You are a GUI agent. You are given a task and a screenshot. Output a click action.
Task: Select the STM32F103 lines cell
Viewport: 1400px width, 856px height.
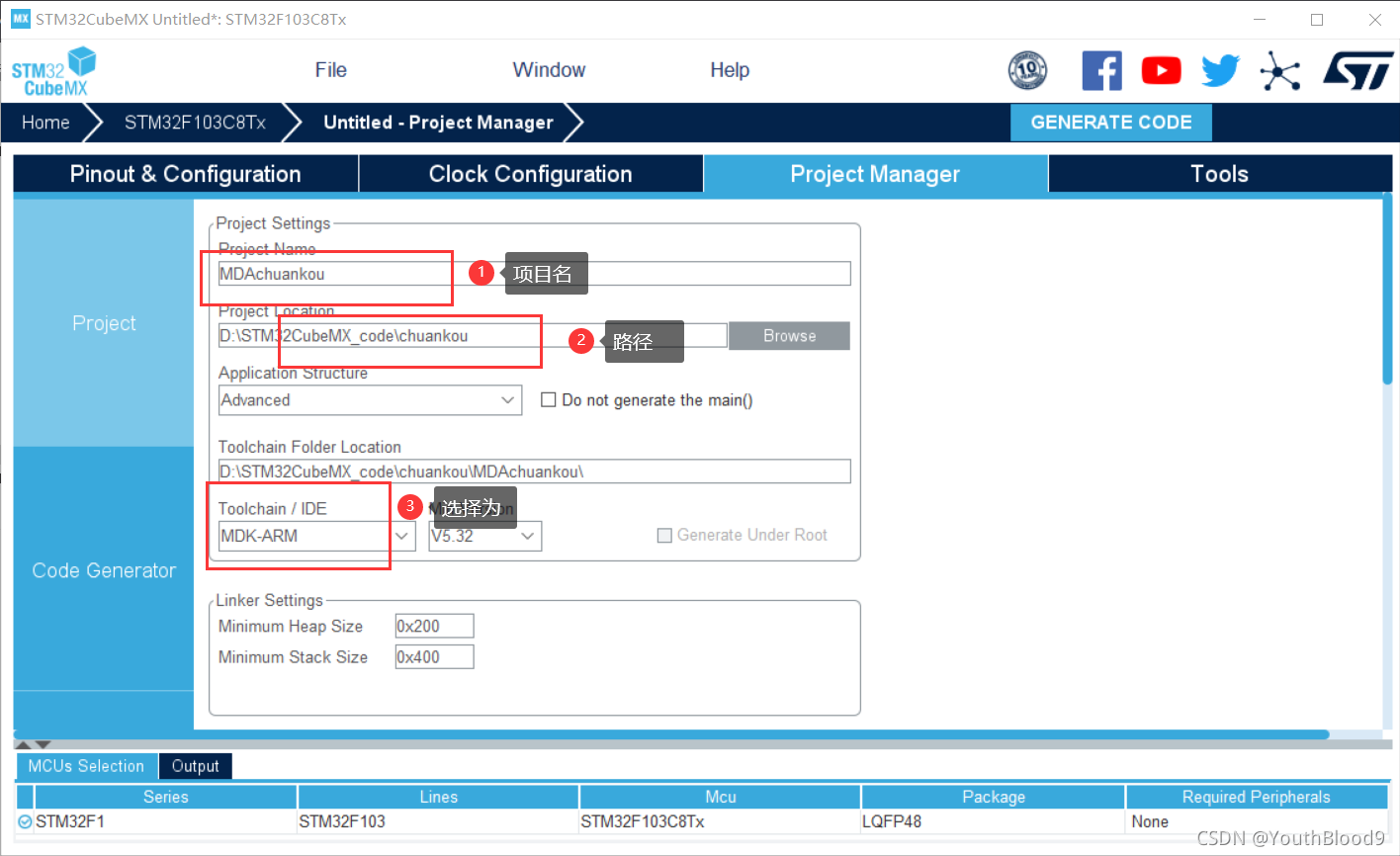coord(438,821)
